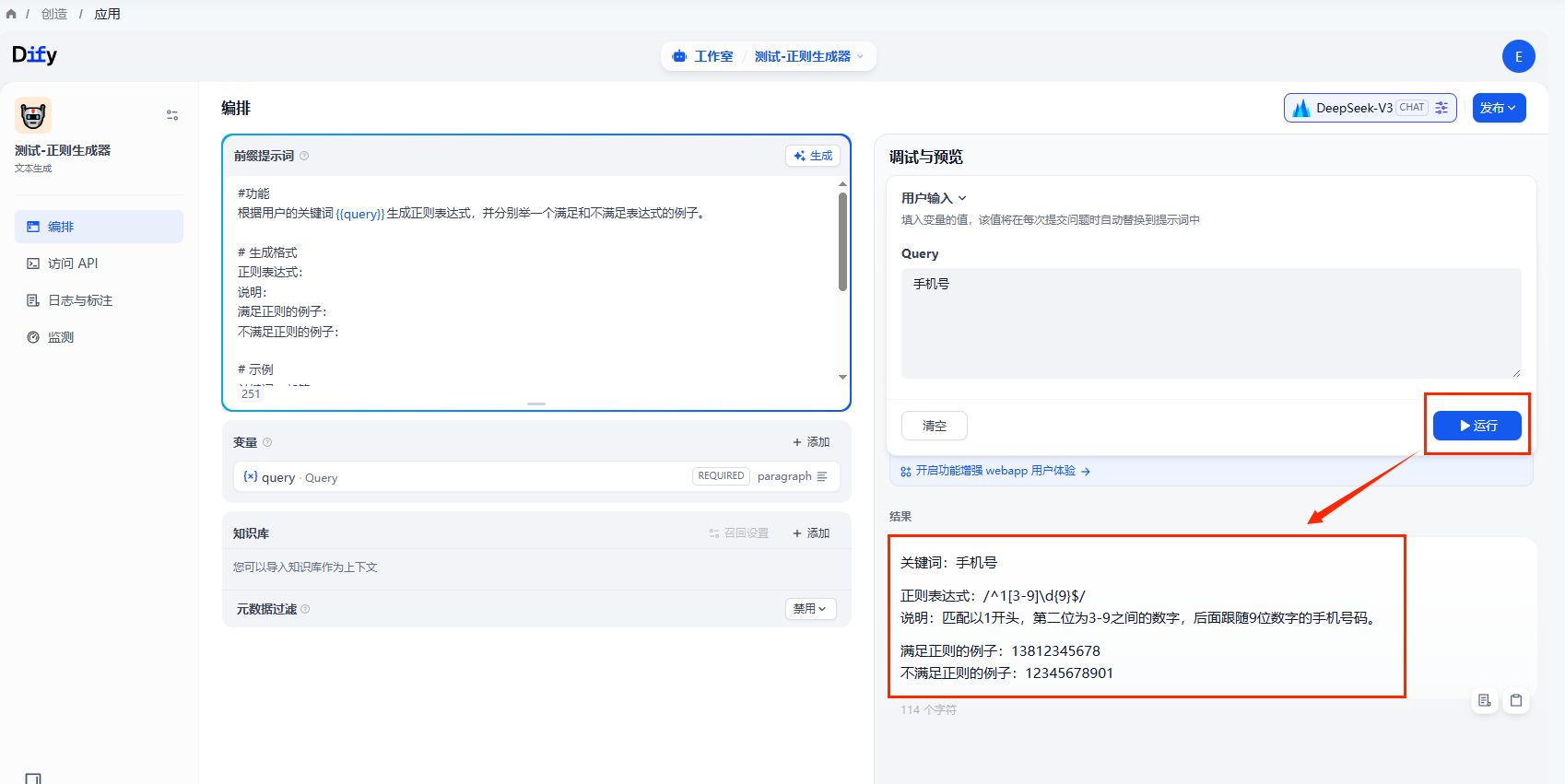Viewport: 1565px width, 784px height.
Task: Open 召回设置 retrieval settings
Action: click(739, 533)
